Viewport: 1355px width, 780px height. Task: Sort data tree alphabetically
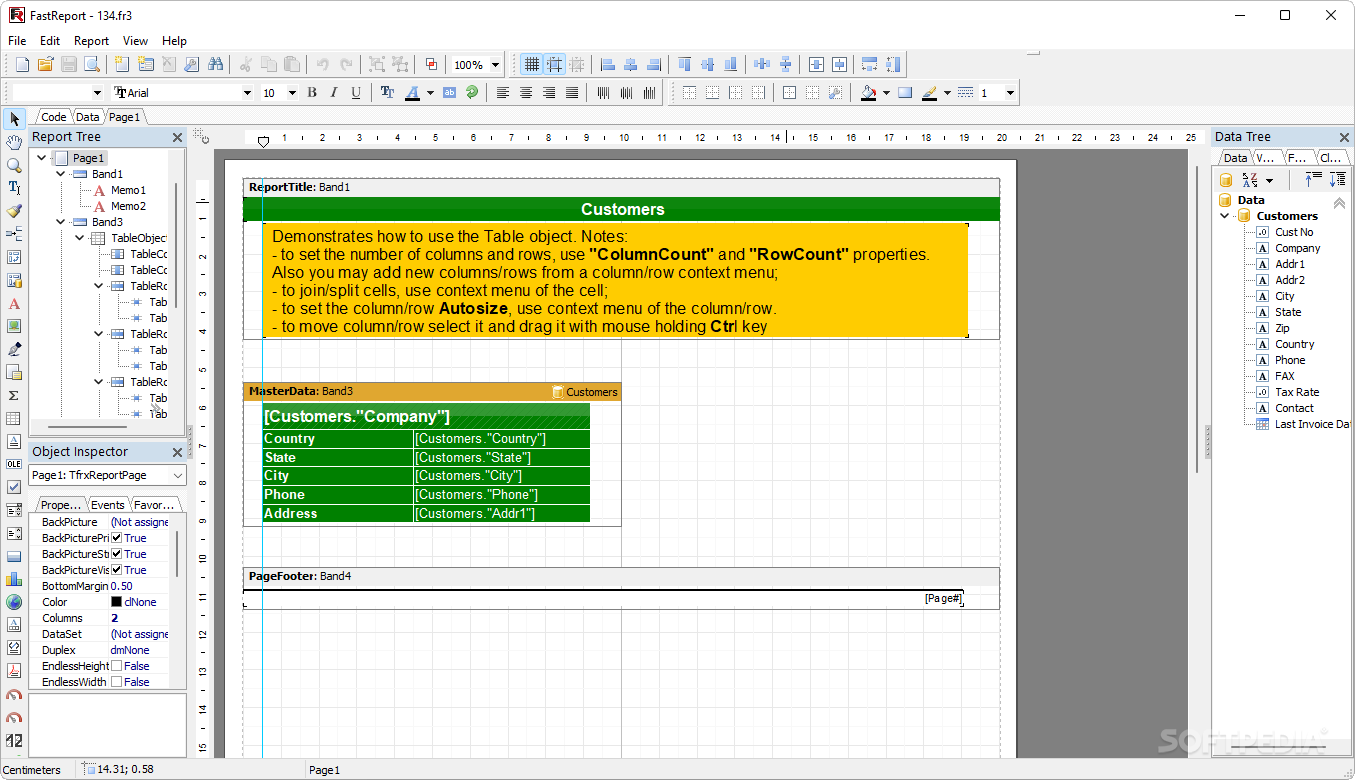[x=1251, y=180]
